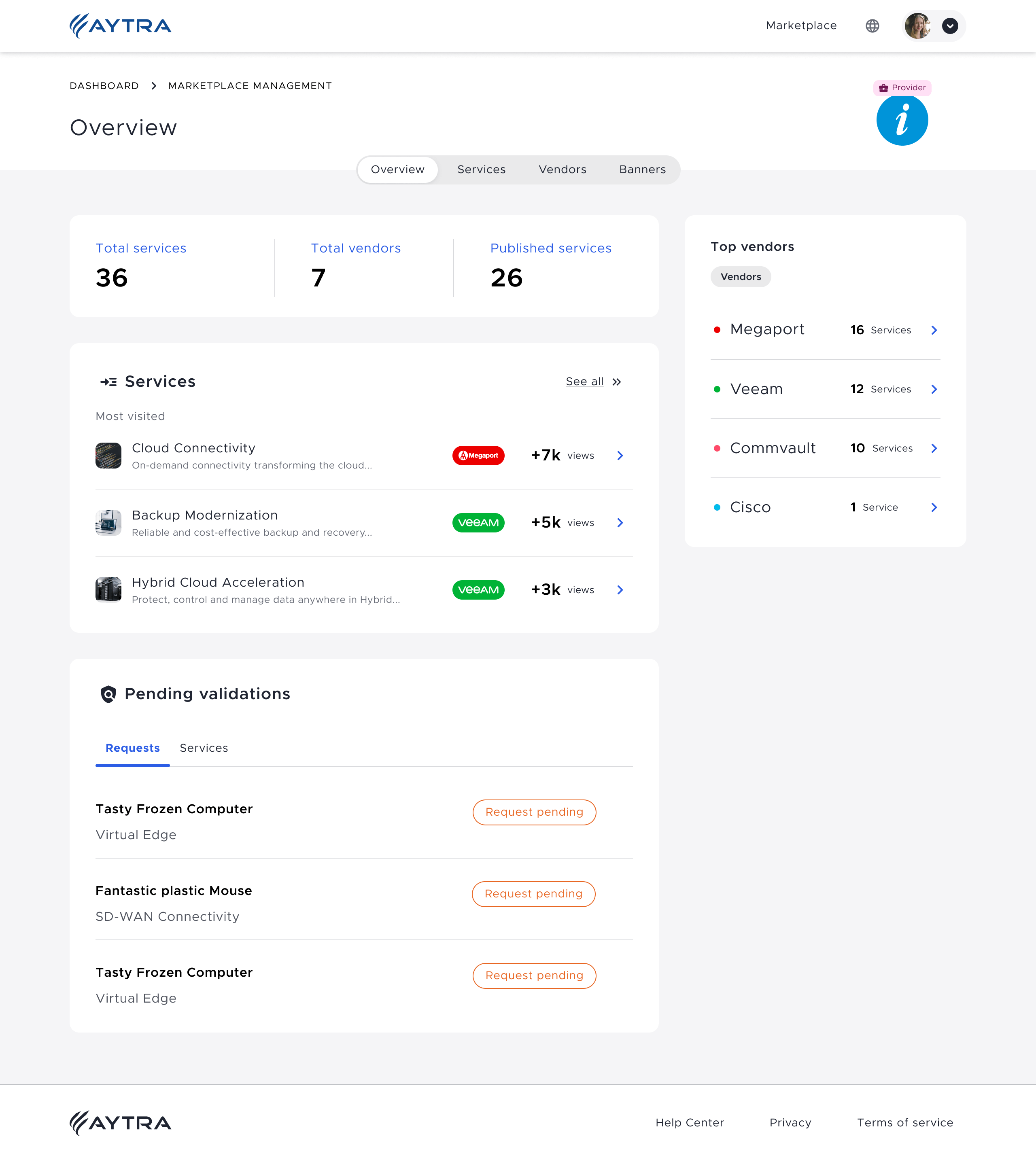Click Request pending for Fantastic plastic Mouse

(x=533, y=895)
